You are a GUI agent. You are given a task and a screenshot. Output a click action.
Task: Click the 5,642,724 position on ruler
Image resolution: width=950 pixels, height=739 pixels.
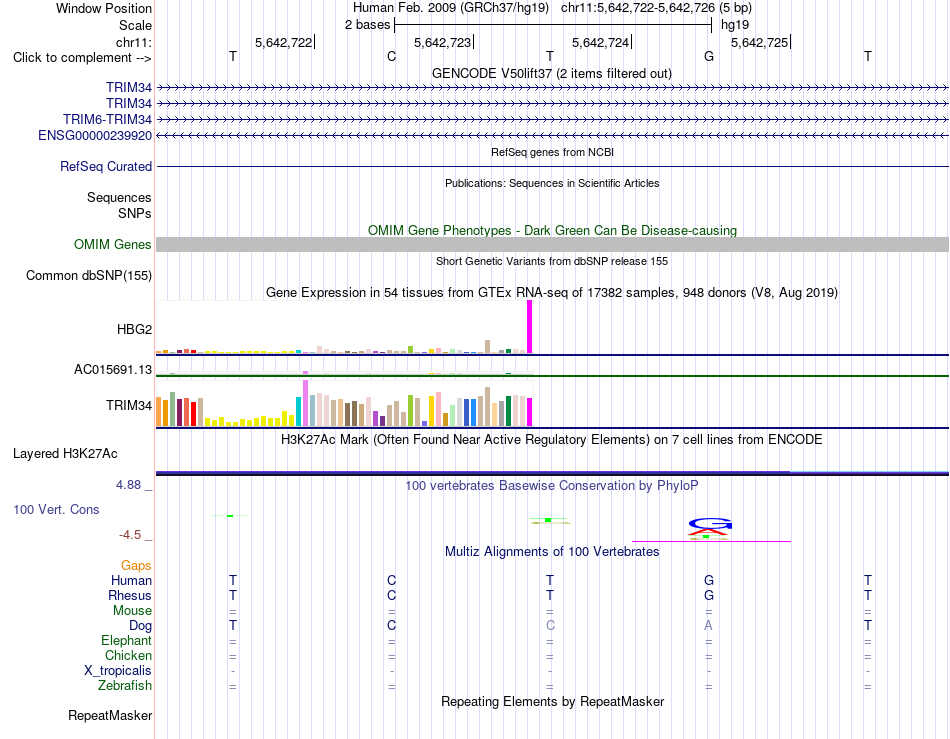point(601,42)
